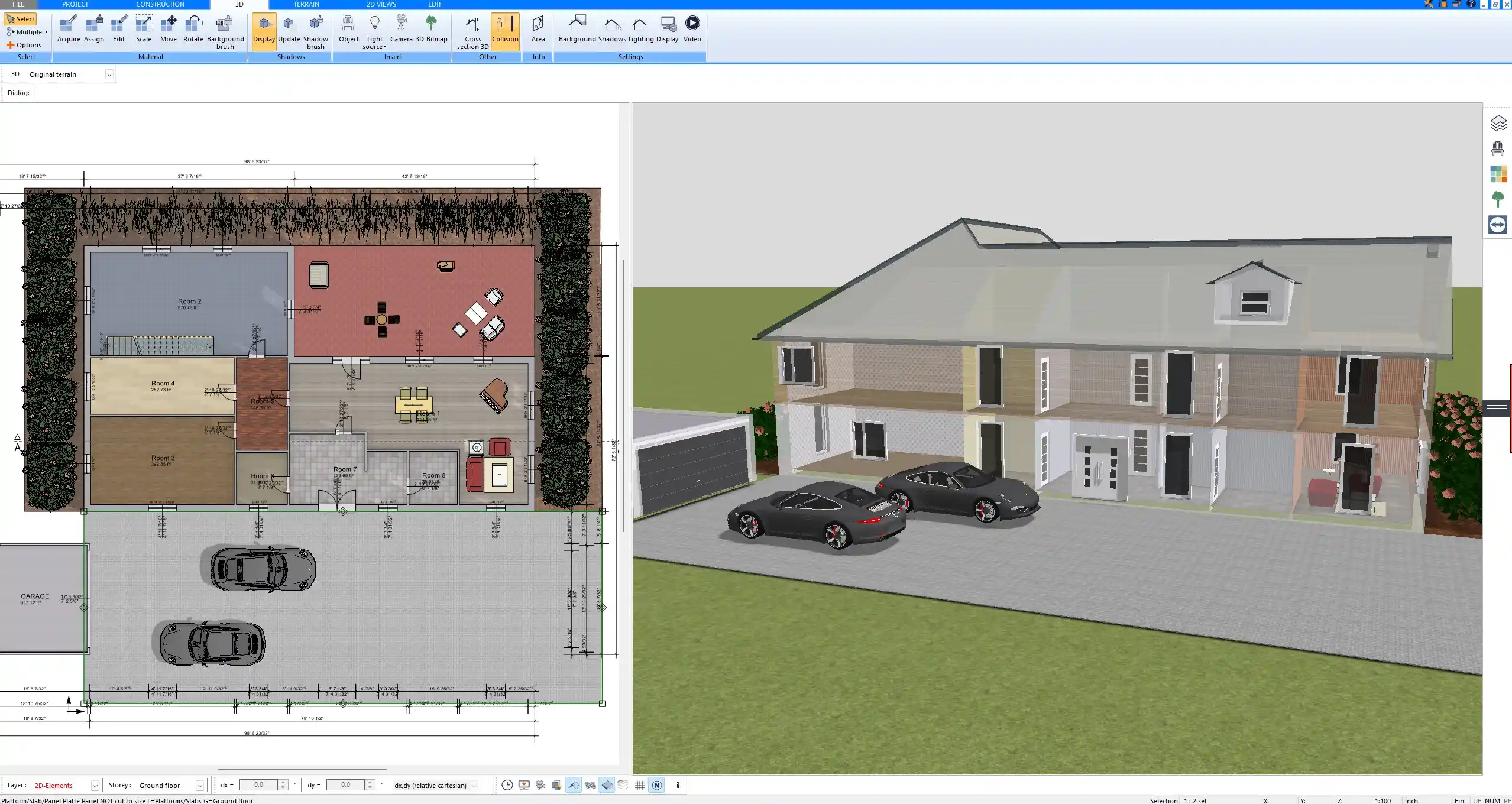Expand the Storey selection dropdown
1512x804 pixels.
click(x=199, y=785)
